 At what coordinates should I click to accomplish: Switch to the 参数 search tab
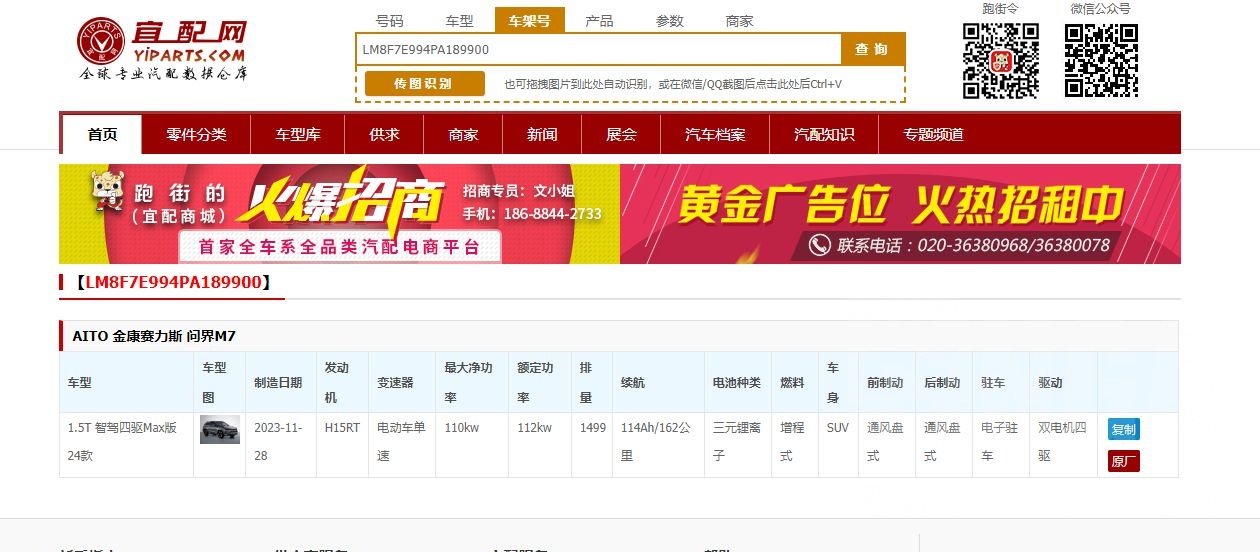pos(670,20)
